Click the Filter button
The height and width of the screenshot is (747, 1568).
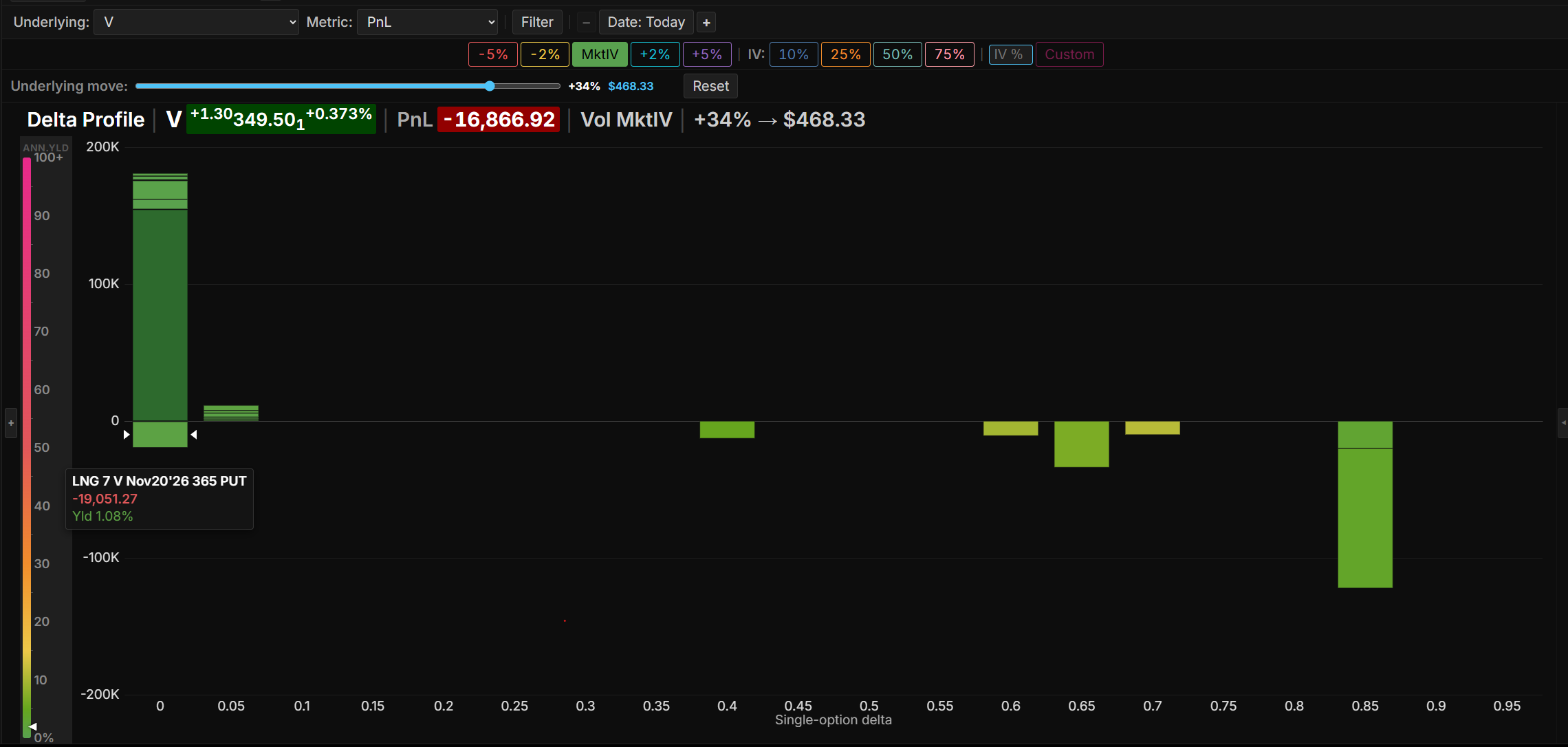pos(537,22)
